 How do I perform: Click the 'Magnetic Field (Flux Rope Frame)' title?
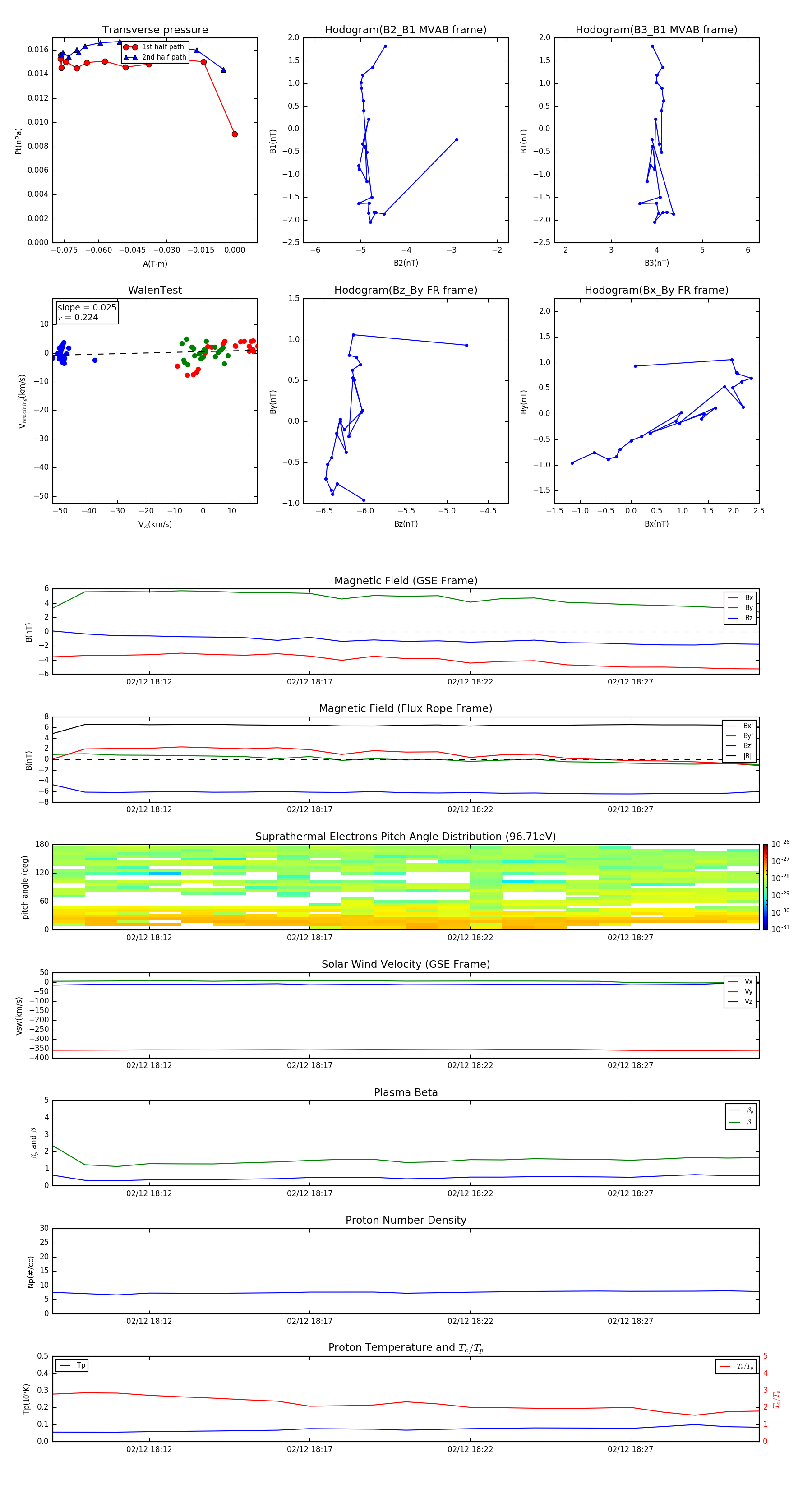[x=406, y=709]
